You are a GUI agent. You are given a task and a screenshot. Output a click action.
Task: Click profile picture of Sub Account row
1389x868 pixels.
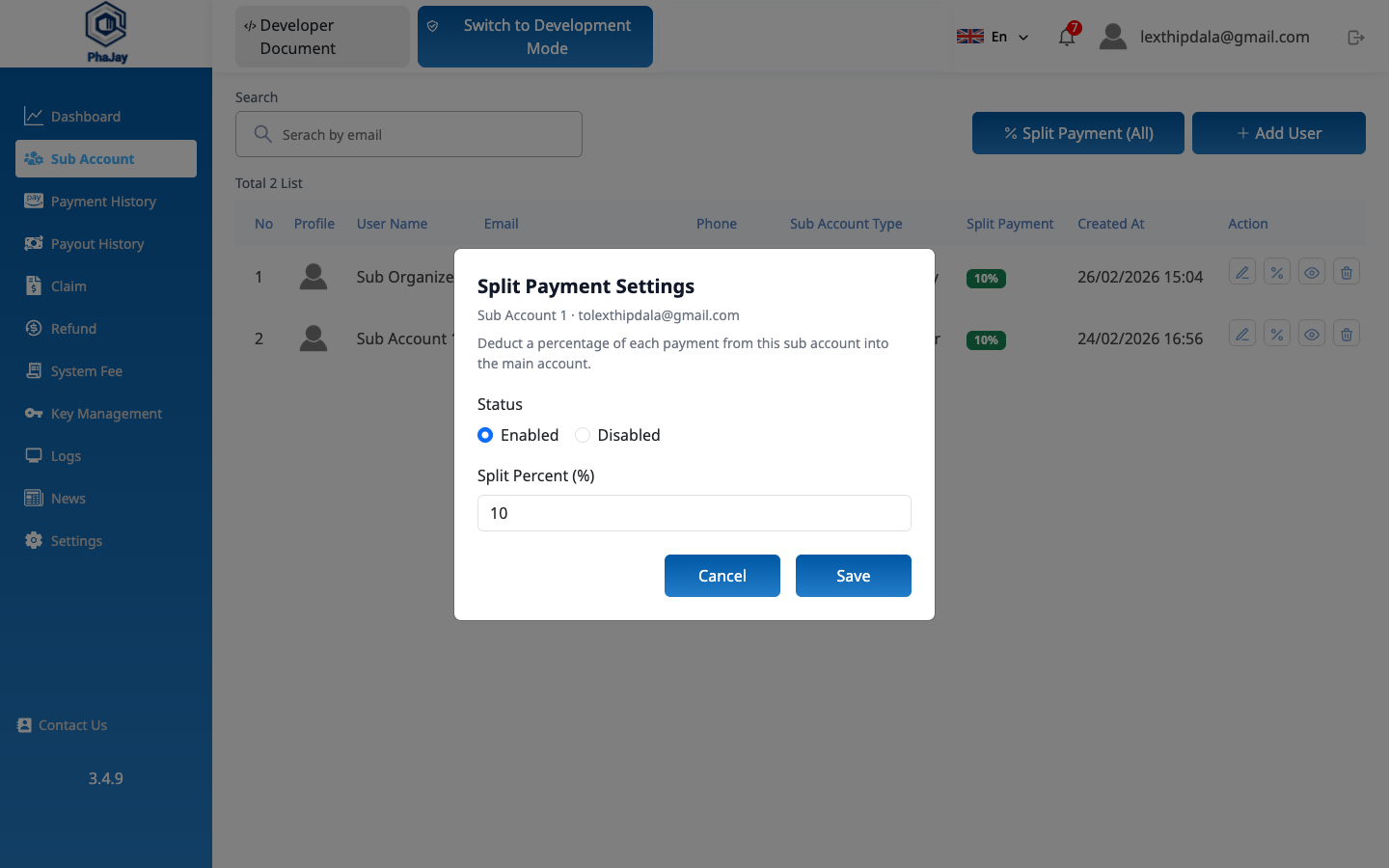(x=313, y=339)
